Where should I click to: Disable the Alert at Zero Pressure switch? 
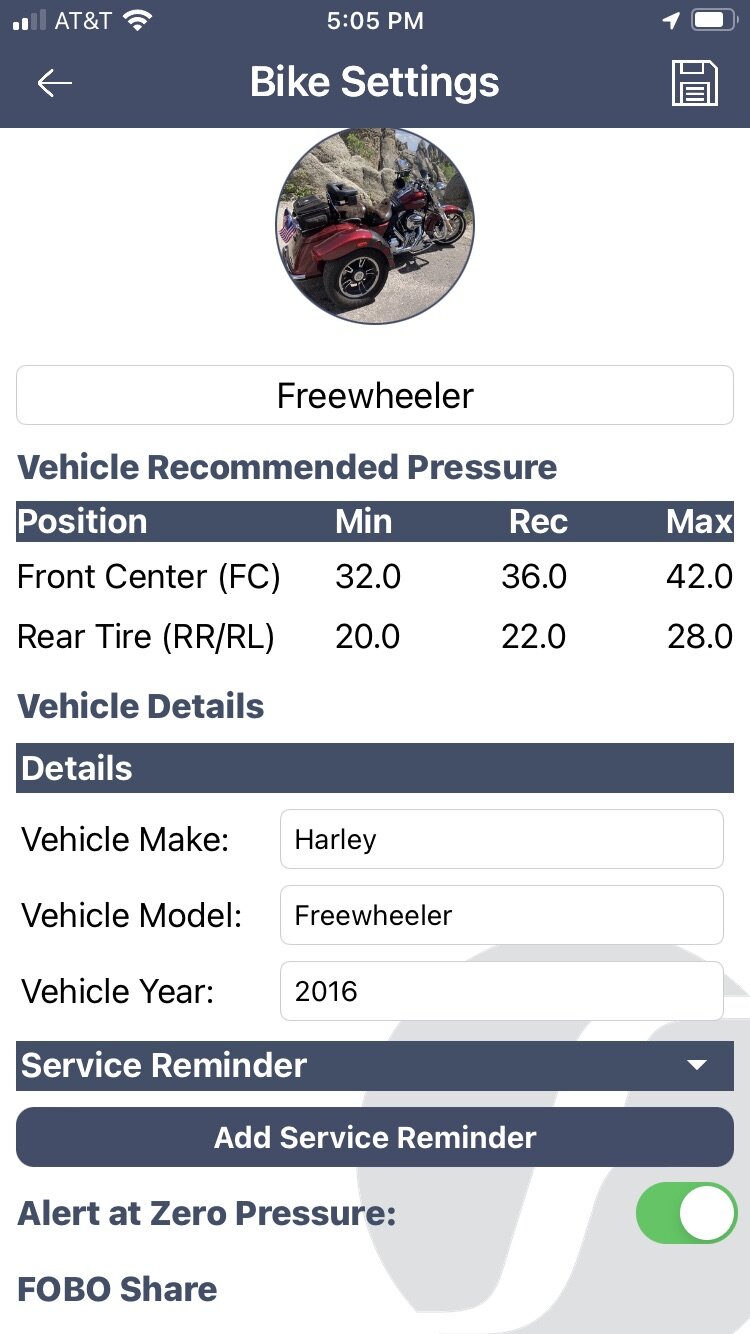click(686, 1213)
